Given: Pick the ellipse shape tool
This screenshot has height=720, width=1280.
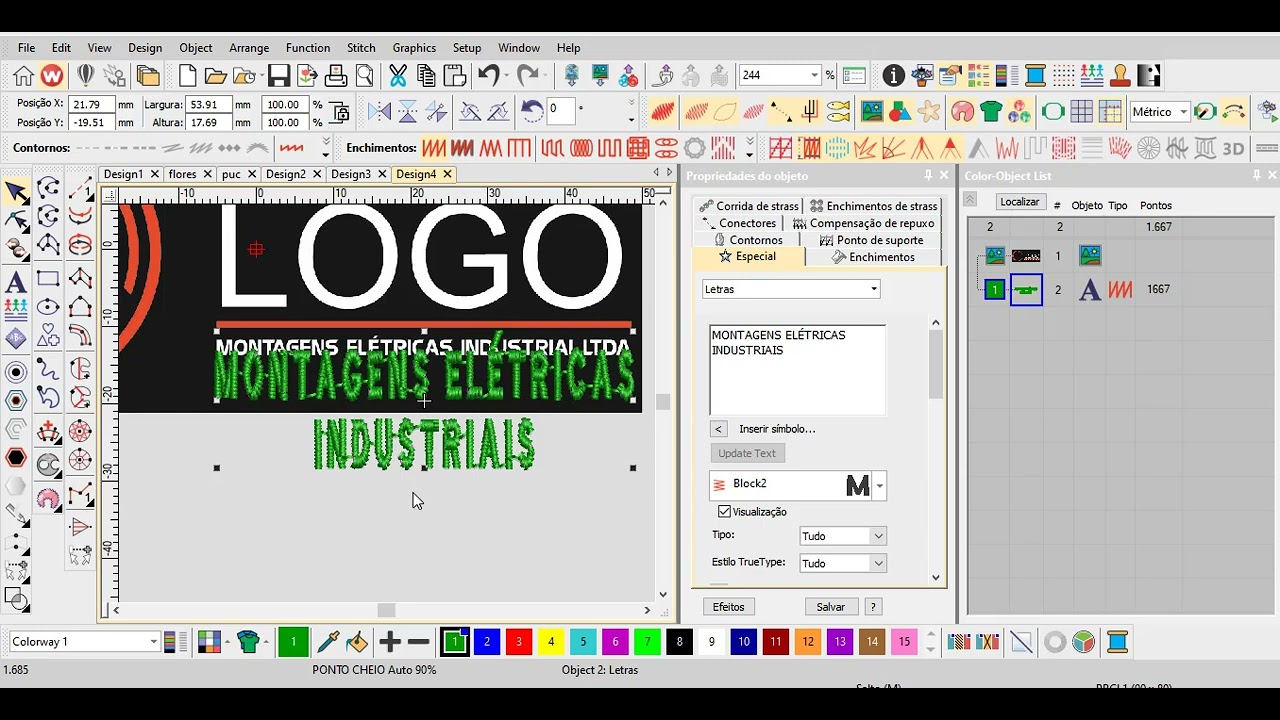Looking at the screenshot, I should (48, 307).
